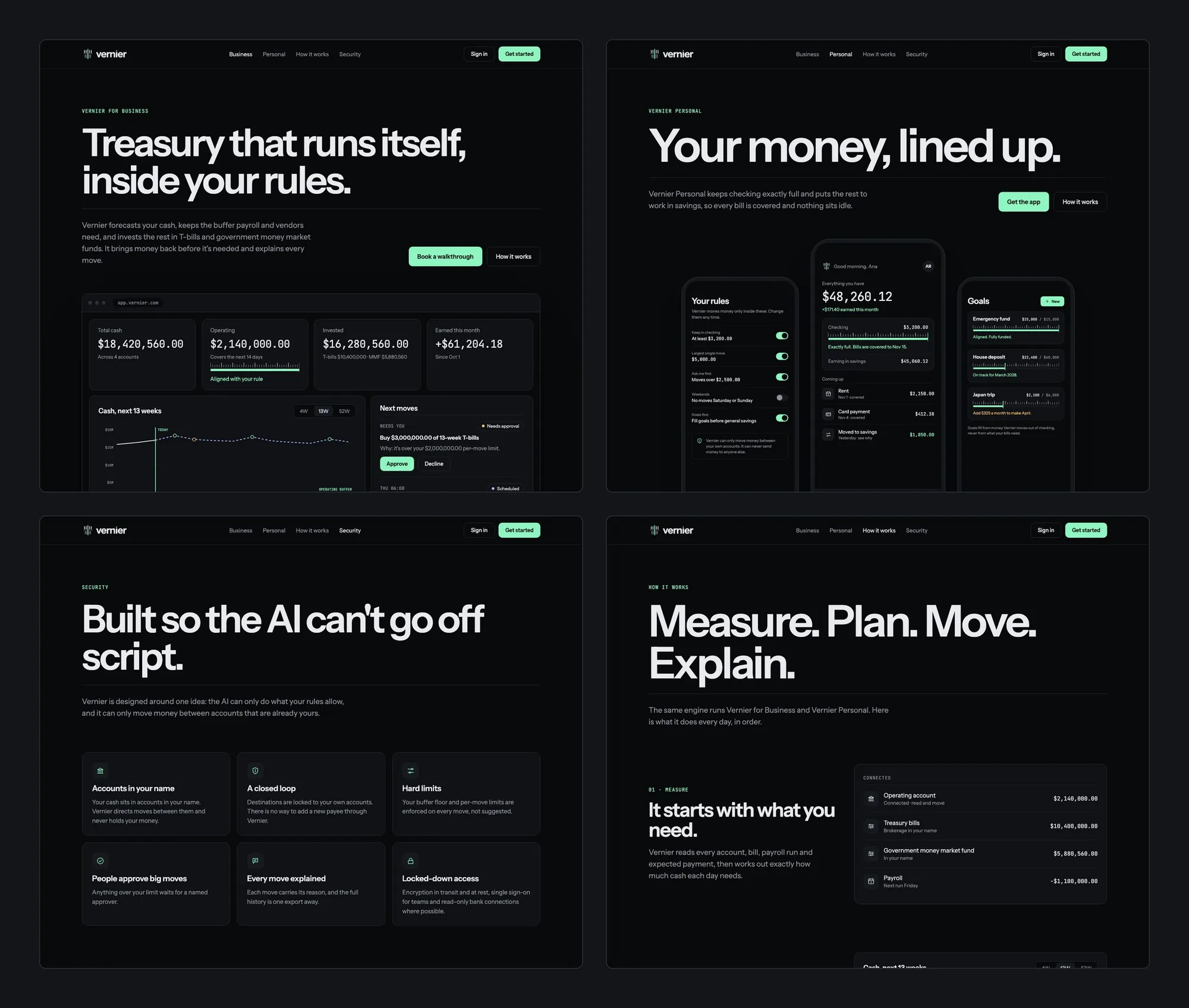Click the shield icon above A closed loop

pos(255,771)
